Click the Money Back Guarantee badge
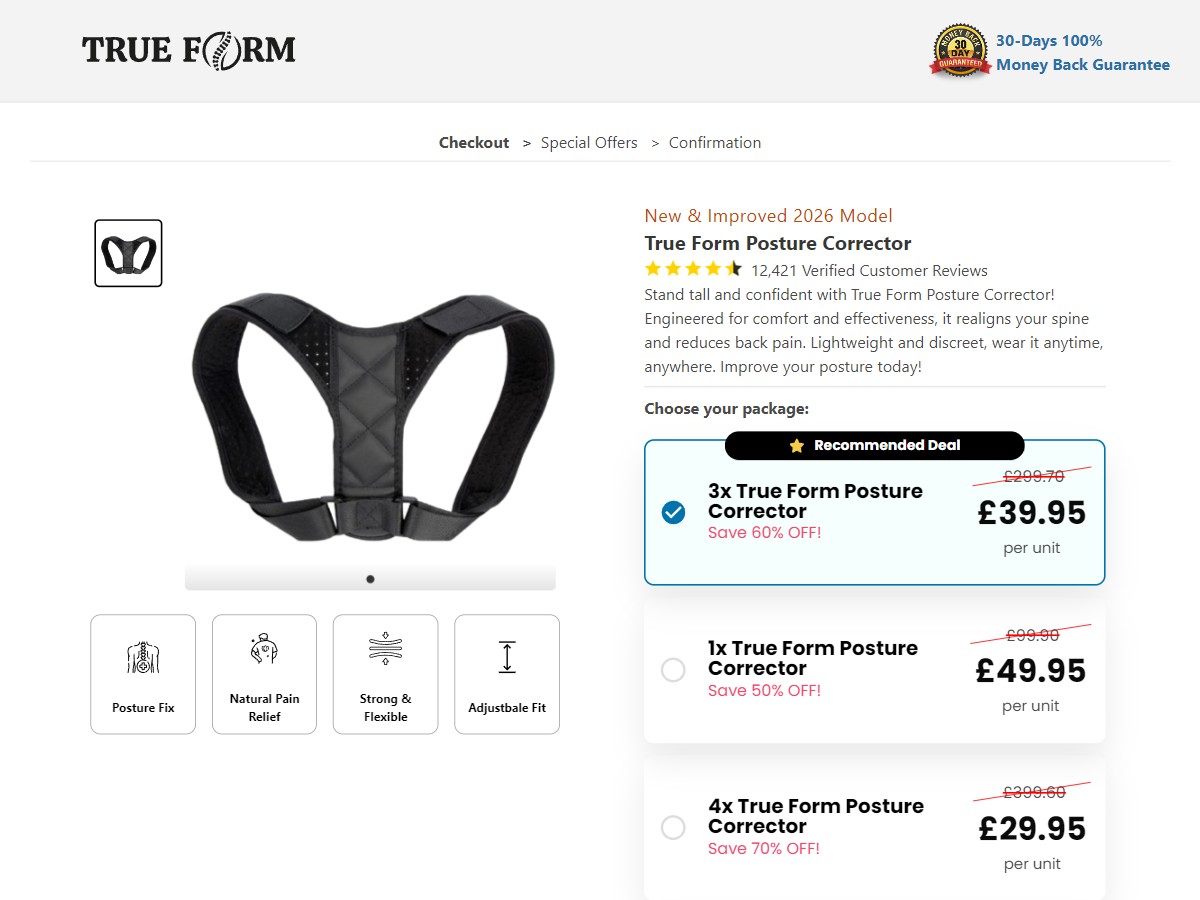 tap(960, 51)
